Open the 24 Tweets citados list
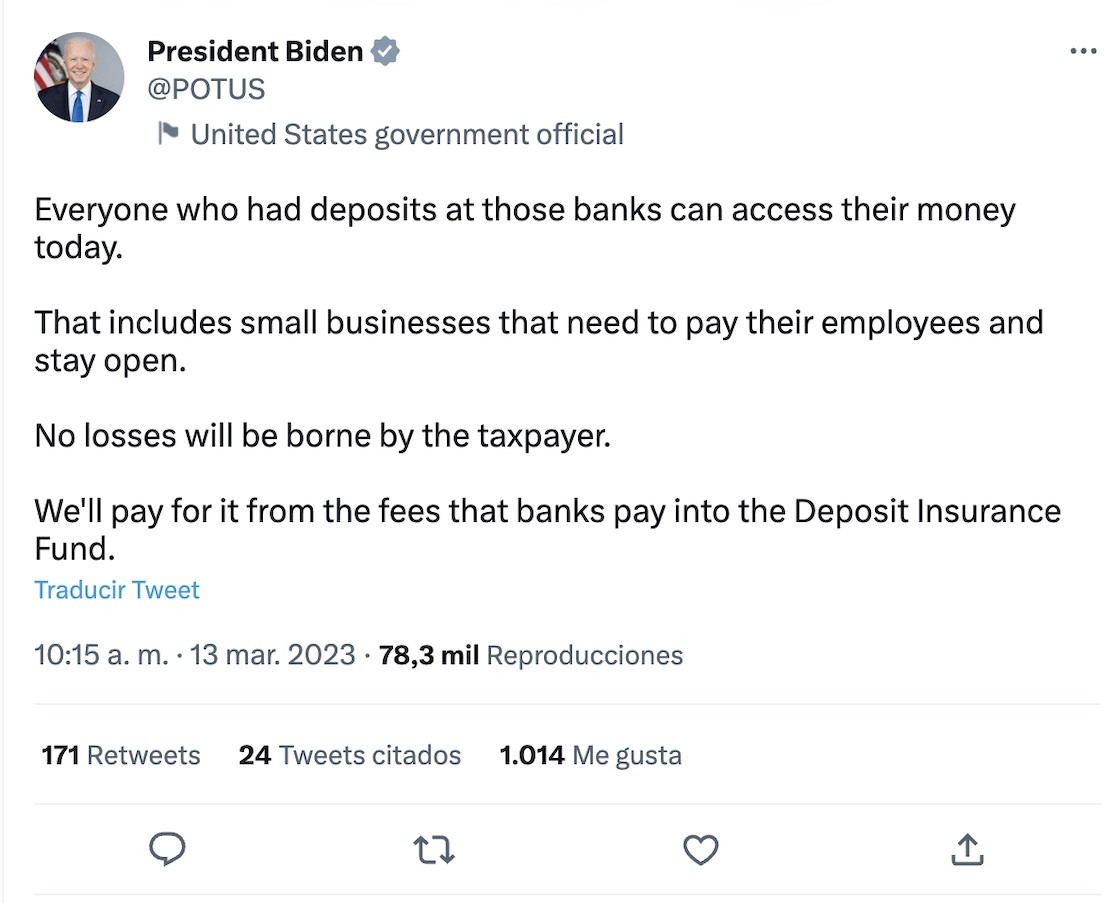 coord(349,755)
